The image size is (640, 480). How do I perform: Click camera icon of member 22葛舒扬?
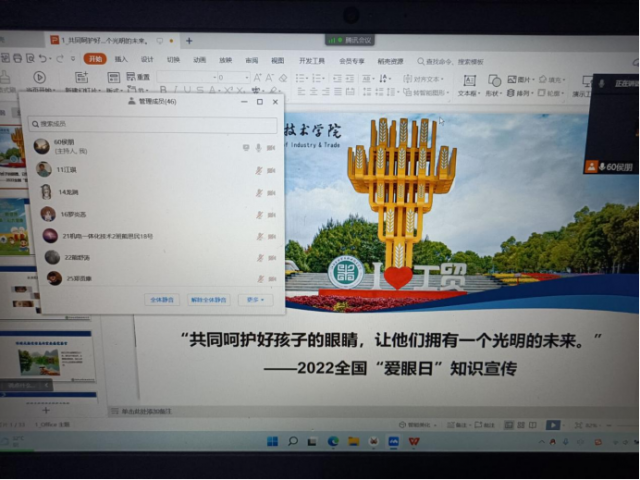pyautogui.click(x=272, y=257)
